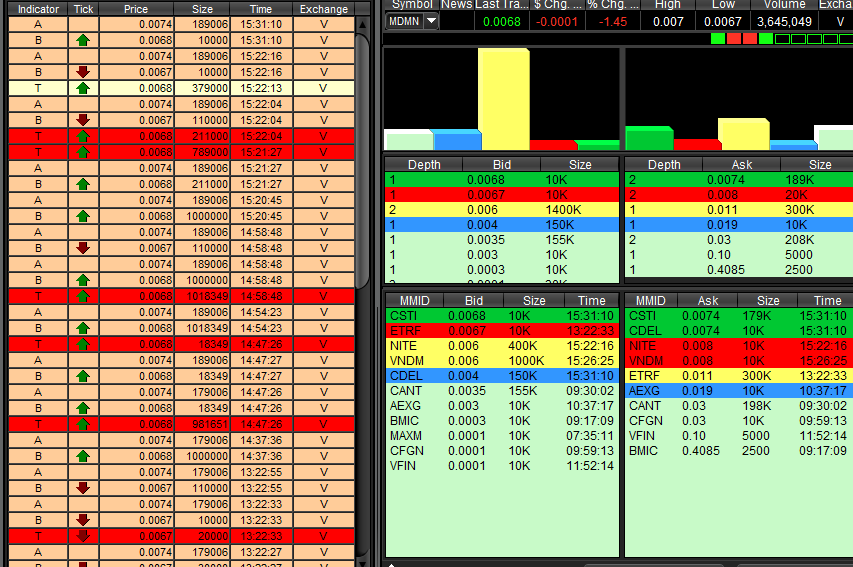This screenshot has width=853, height=567.
Task: Click the red down-tick arrow at 15:22:16
Action: coord(83,72)
